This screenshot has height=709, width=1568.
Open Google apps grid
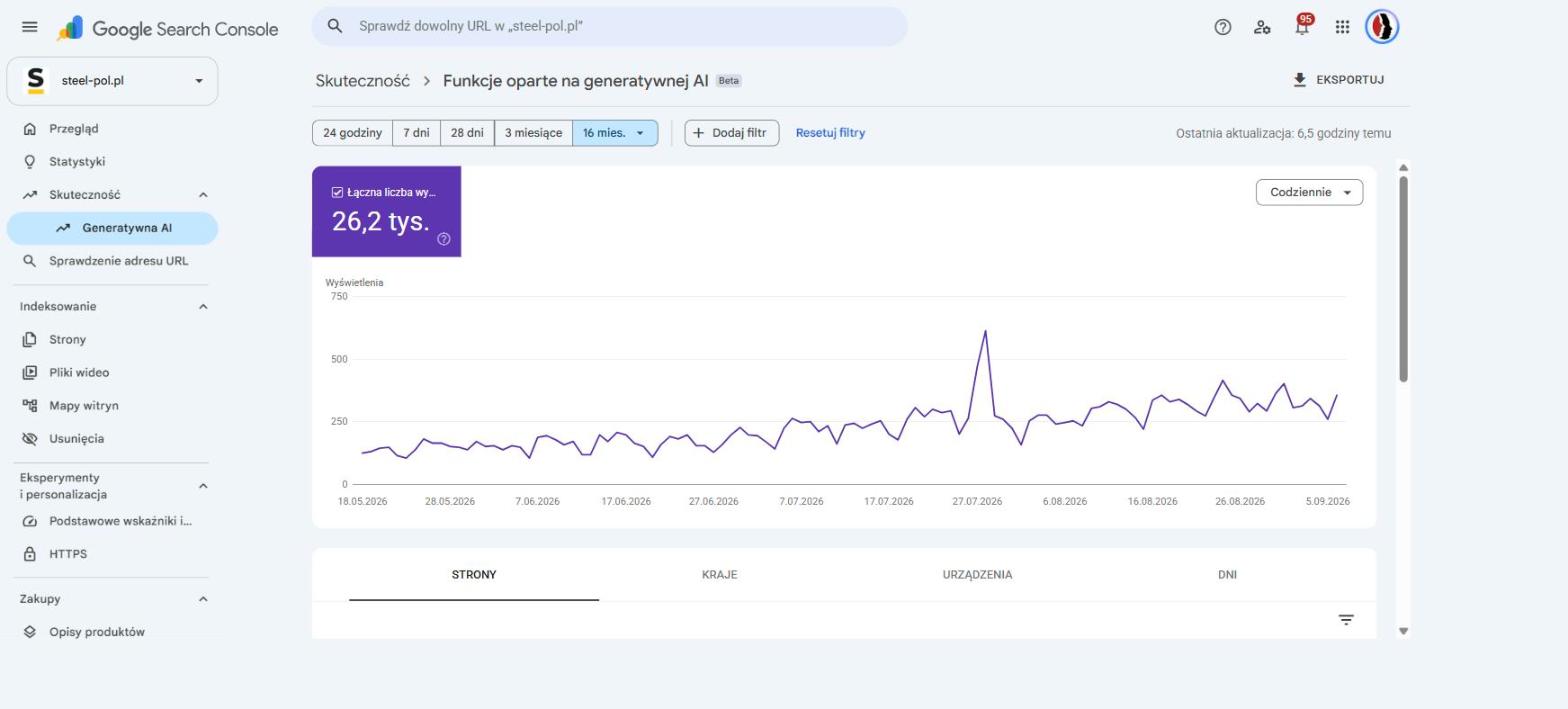pos(1342,27)
